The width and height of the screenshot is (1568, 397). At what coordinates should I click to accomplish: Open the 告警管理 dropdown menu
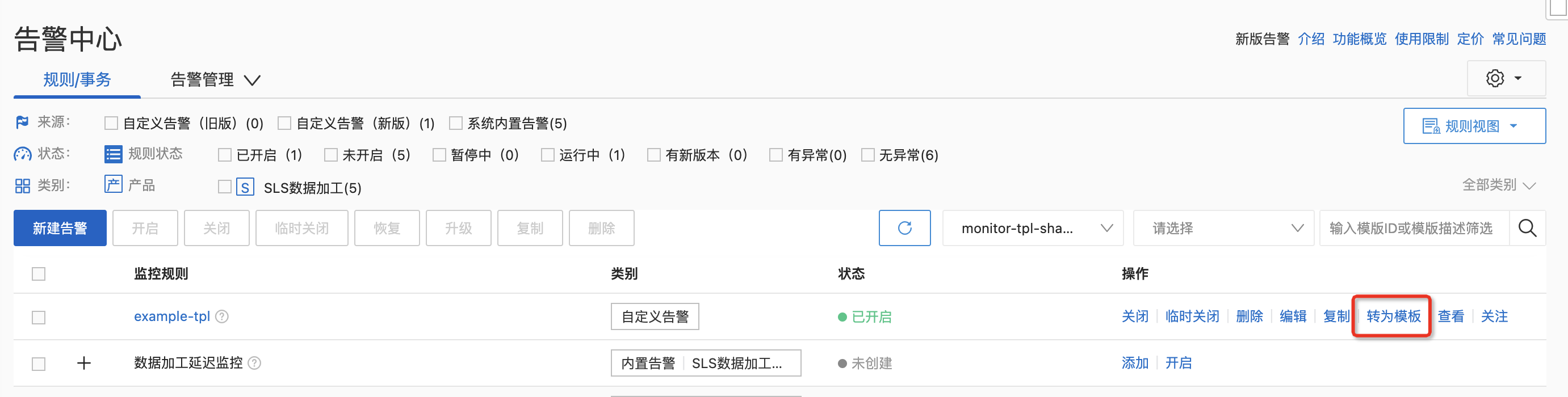click(216, 79)
